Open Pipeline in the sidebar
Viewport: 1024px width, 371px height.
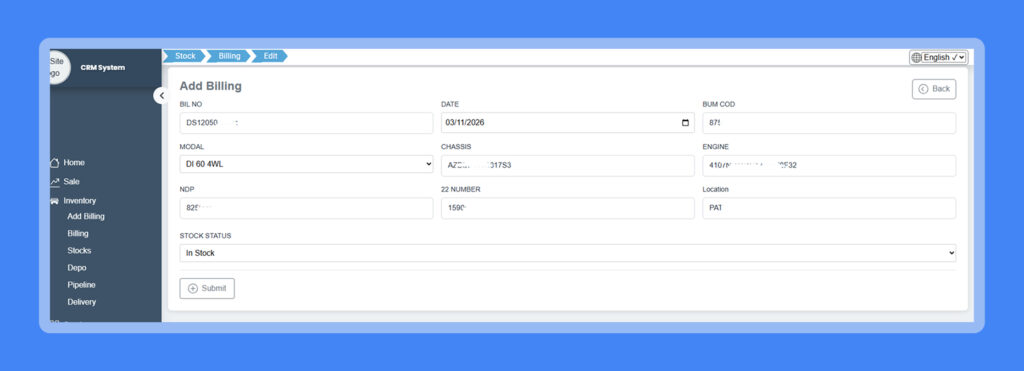pos(81,285)
